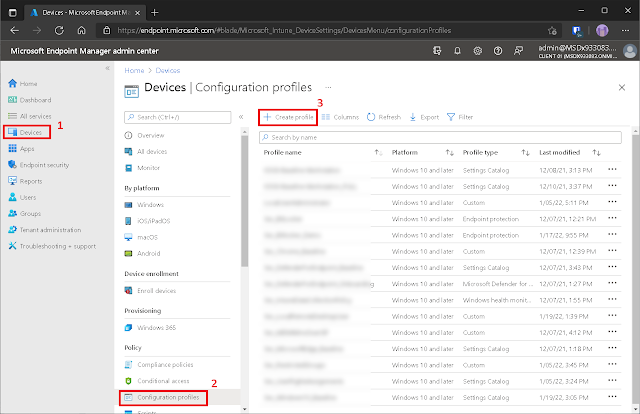Go to browser home button
640x414 pixels.
82,30
